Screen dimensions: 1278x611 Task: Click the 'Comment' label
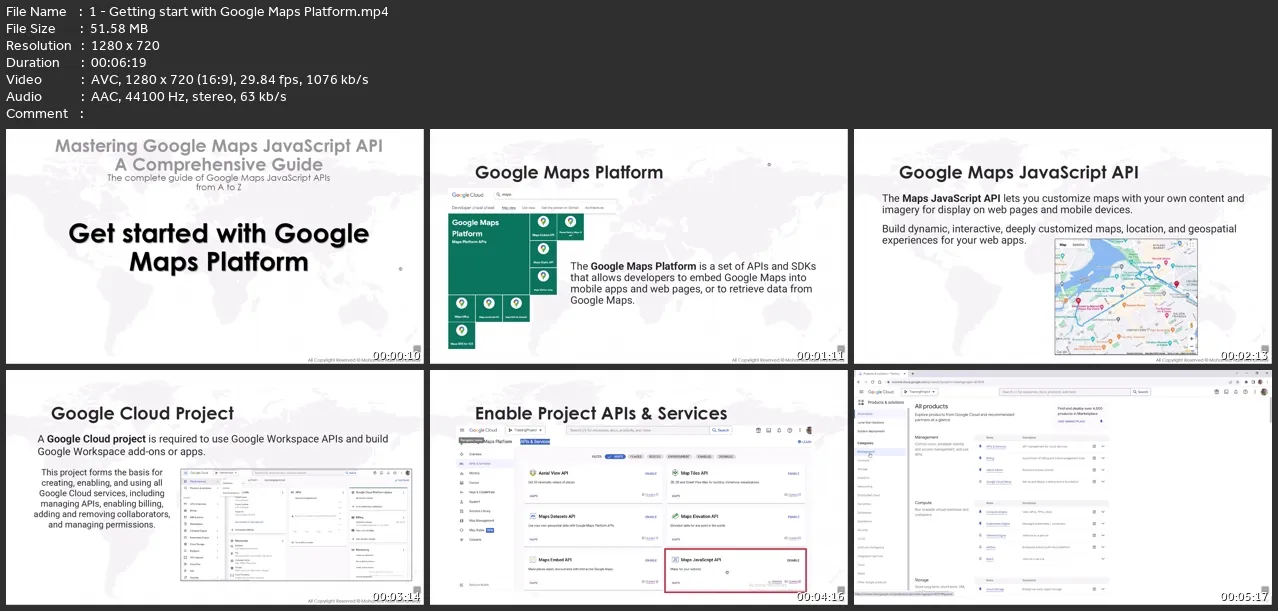(x=37, y=113)
